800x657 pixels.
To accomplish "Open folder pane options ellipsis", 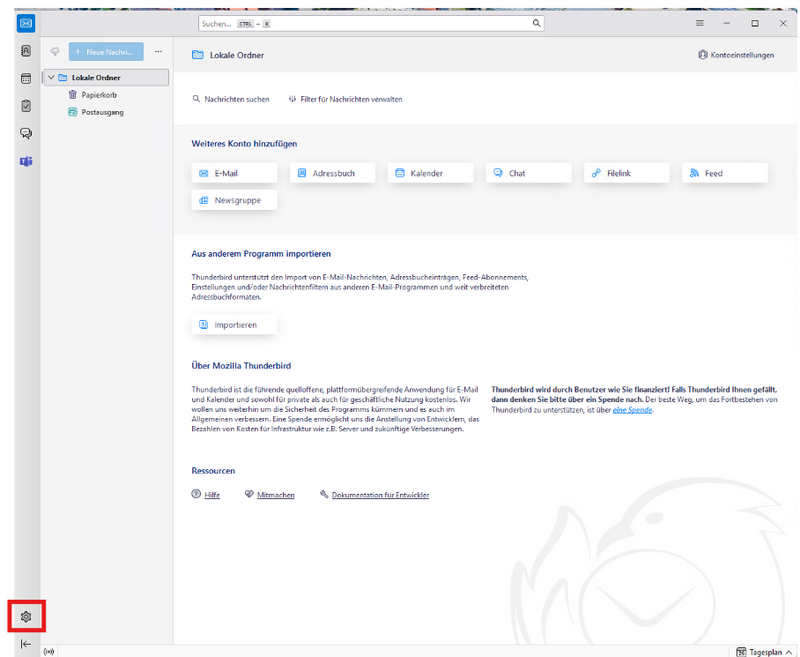I will tap(159, 52).
